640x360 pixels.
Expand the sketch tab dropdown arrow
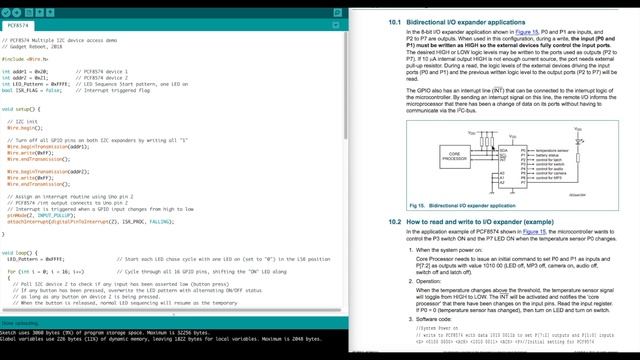click(x=336, y=25)
